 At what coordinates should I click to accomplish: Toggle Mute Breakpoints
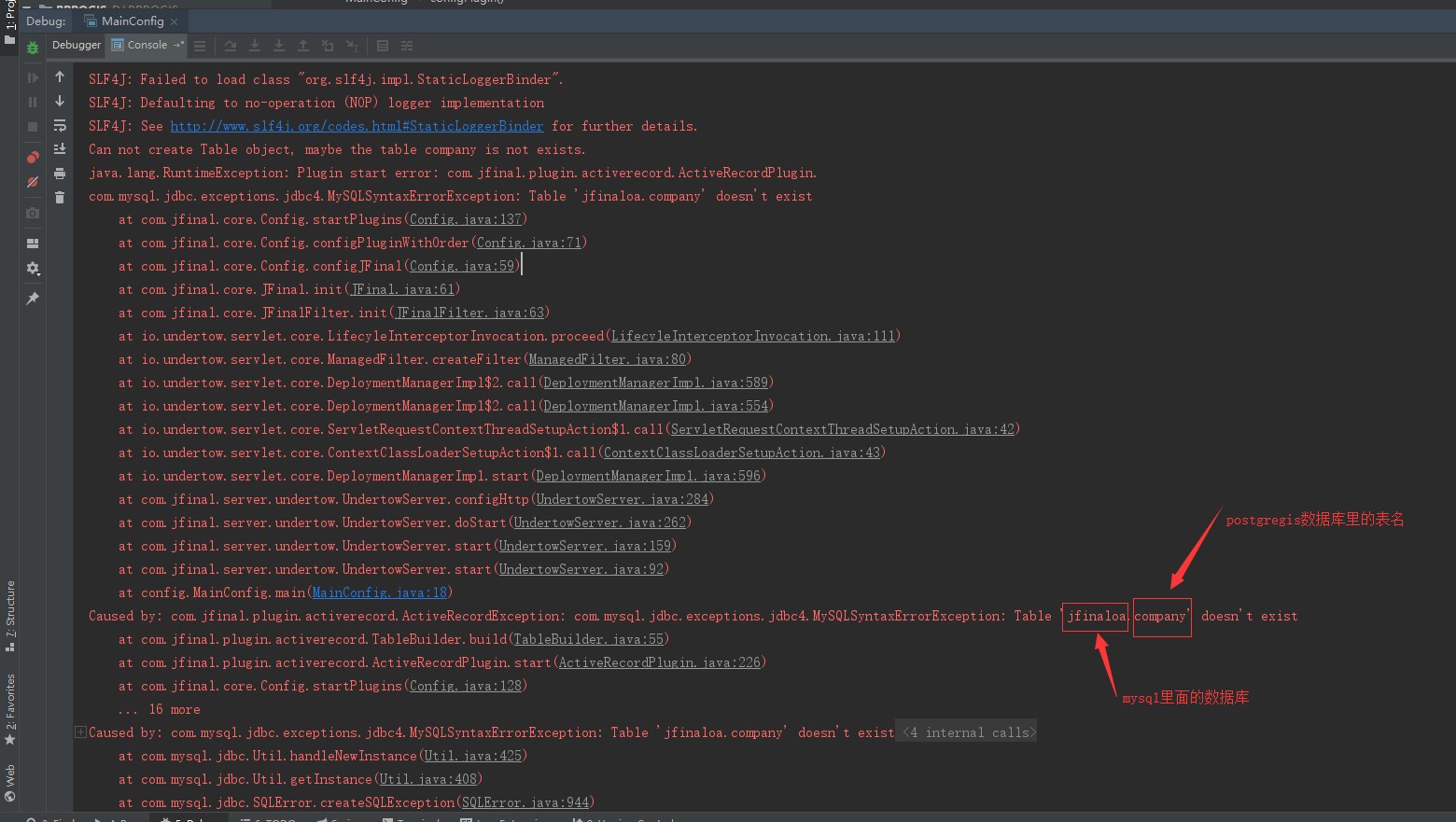tap(33, 182)
